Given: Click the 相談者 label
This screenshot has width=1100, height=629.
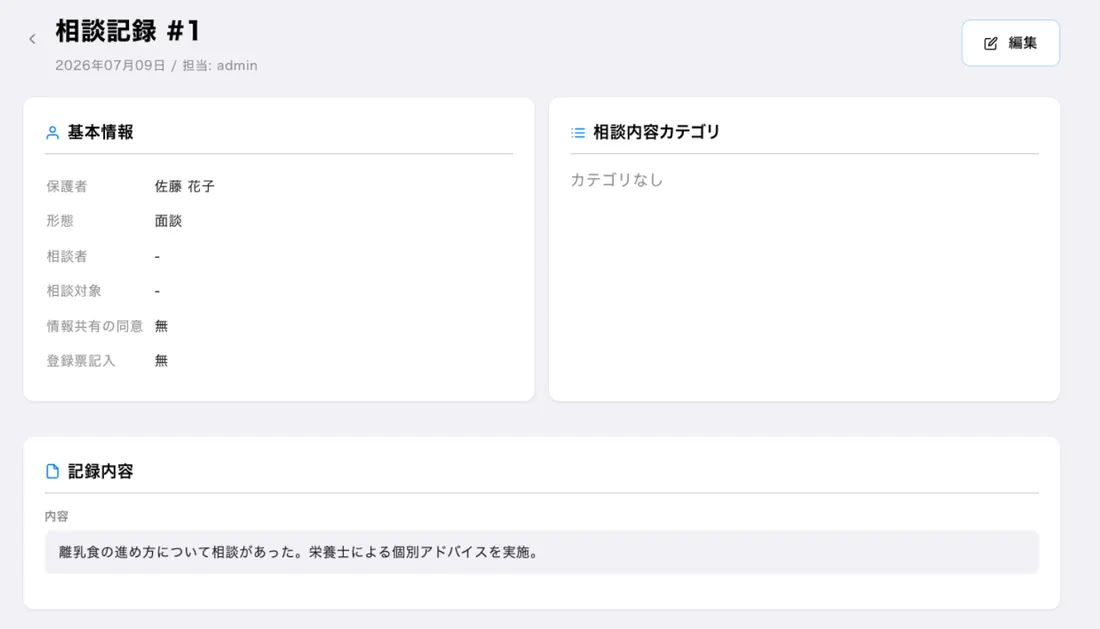Looking at the screenshot, I should (x=67, y=256).
